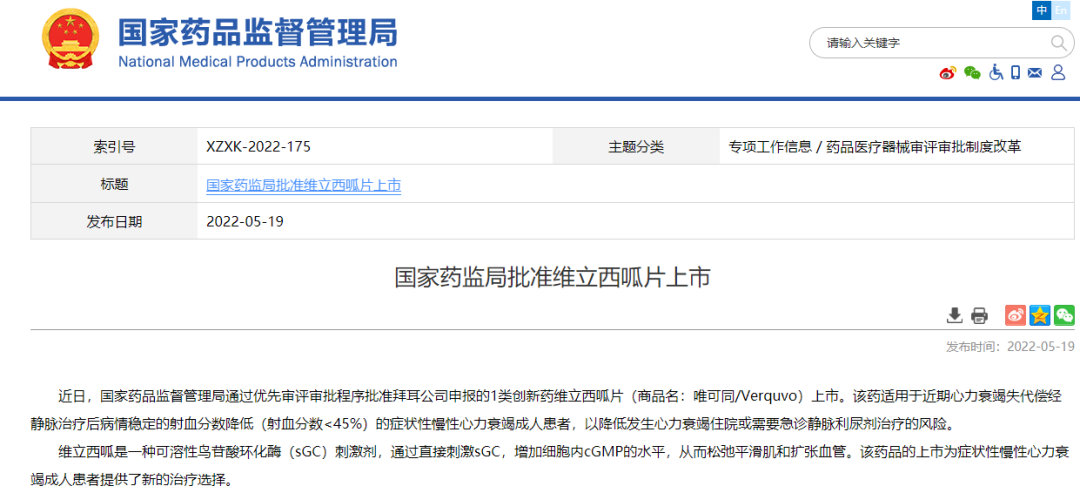Download the article via download icon
Screen dimensions: 1080x493
954,316
